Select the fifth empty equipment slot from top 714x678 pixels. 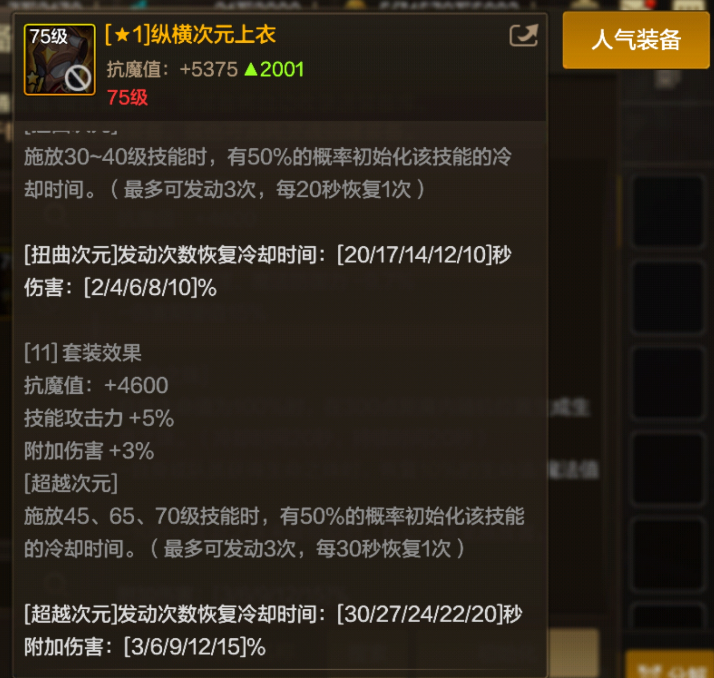click(x=668, y=555)
